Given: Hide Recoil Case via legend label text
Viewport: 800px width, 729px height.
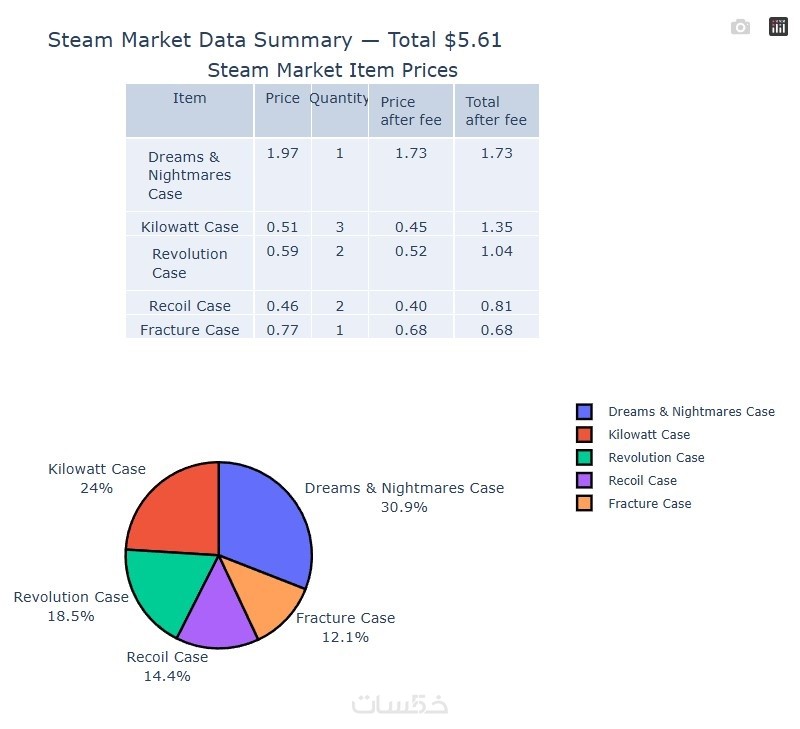Looking at the screenshot, I should (642, 481).
